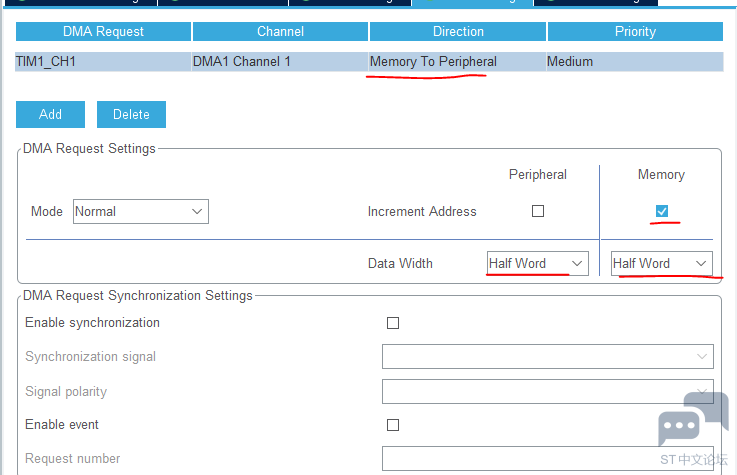This screenshot has width=737, height=475.
Task: Click the Medium priority cell
Action: 570,62
